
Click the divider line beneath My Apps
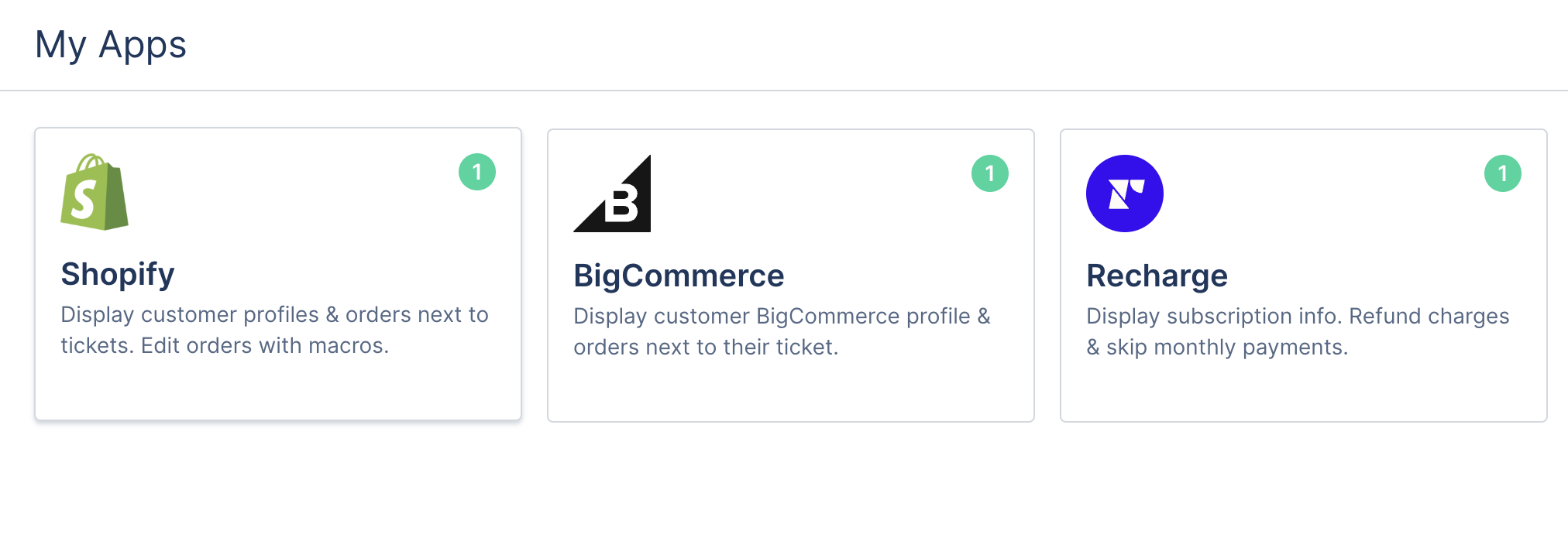[784, 91]
